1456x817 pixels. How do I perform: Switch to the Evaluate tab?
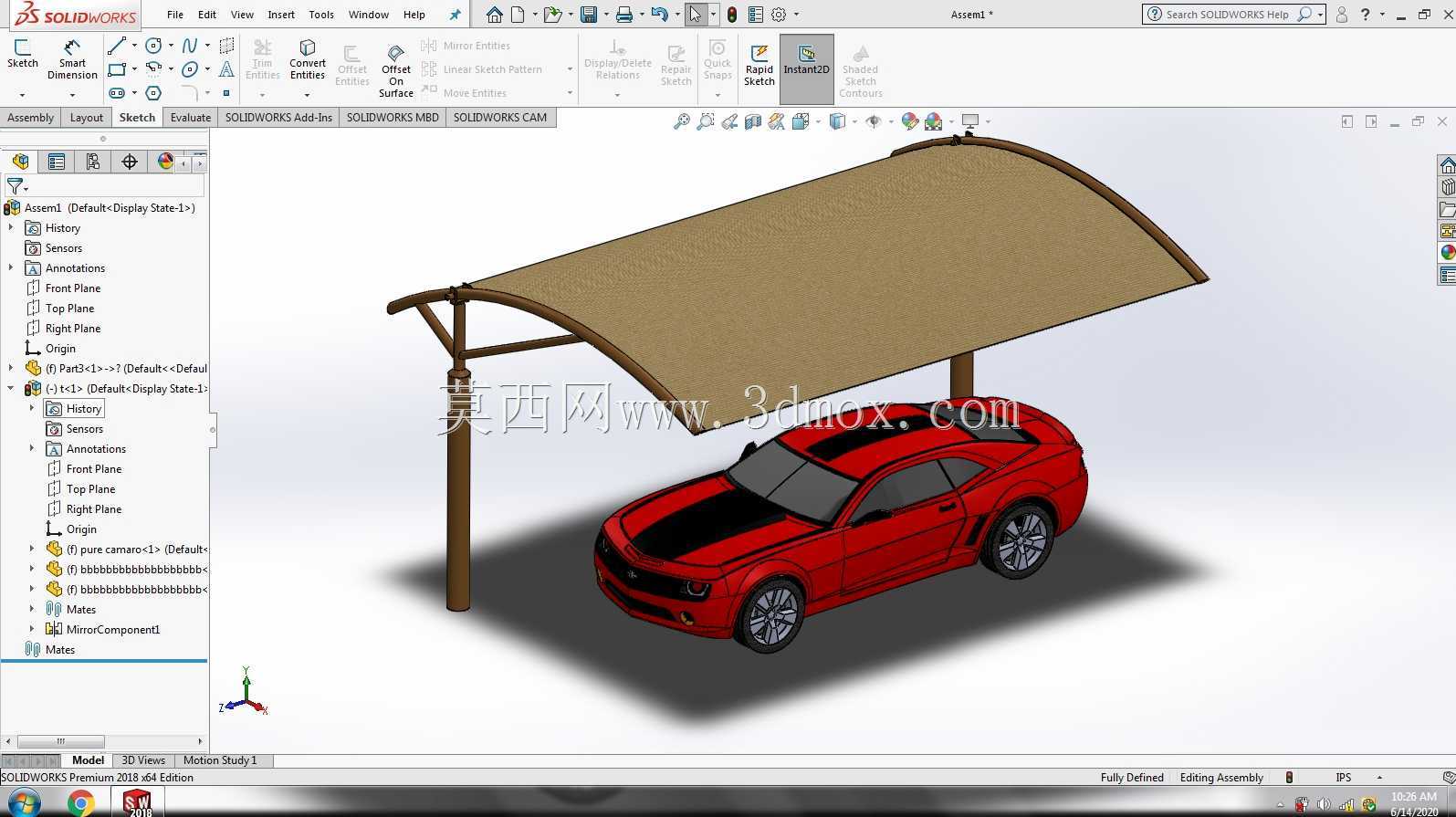click(191, 117)
